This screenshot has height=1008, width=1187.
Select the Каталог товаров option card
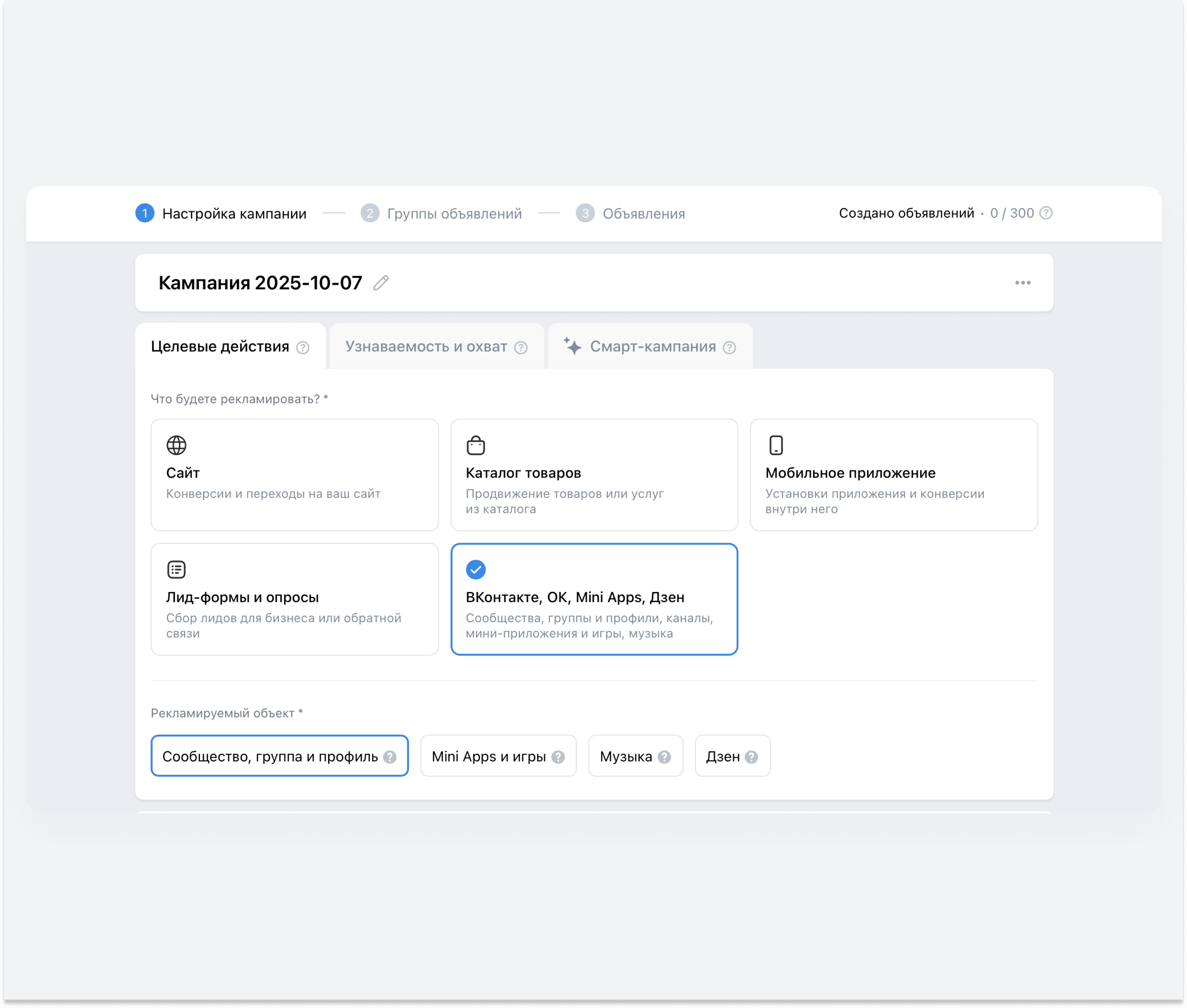click(x=594, y=474)
